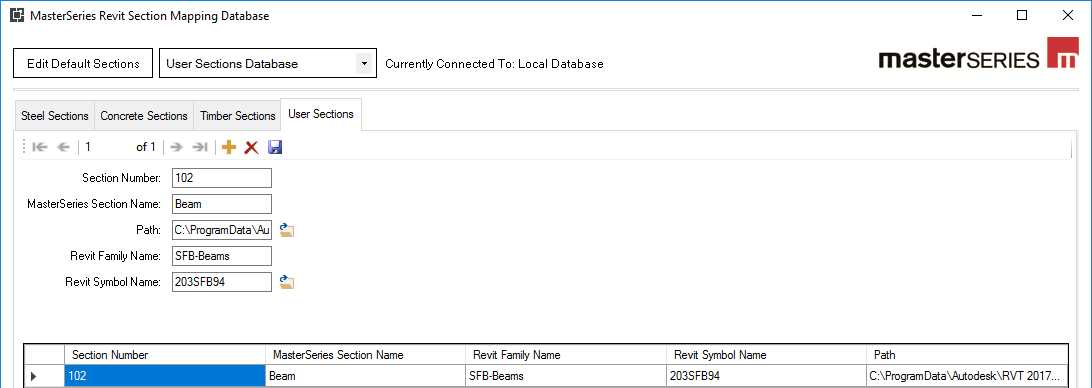Viewport: 1092px width, 388px height.
Task: Click the Currently Connected To status text
Action: coord(494,63)
